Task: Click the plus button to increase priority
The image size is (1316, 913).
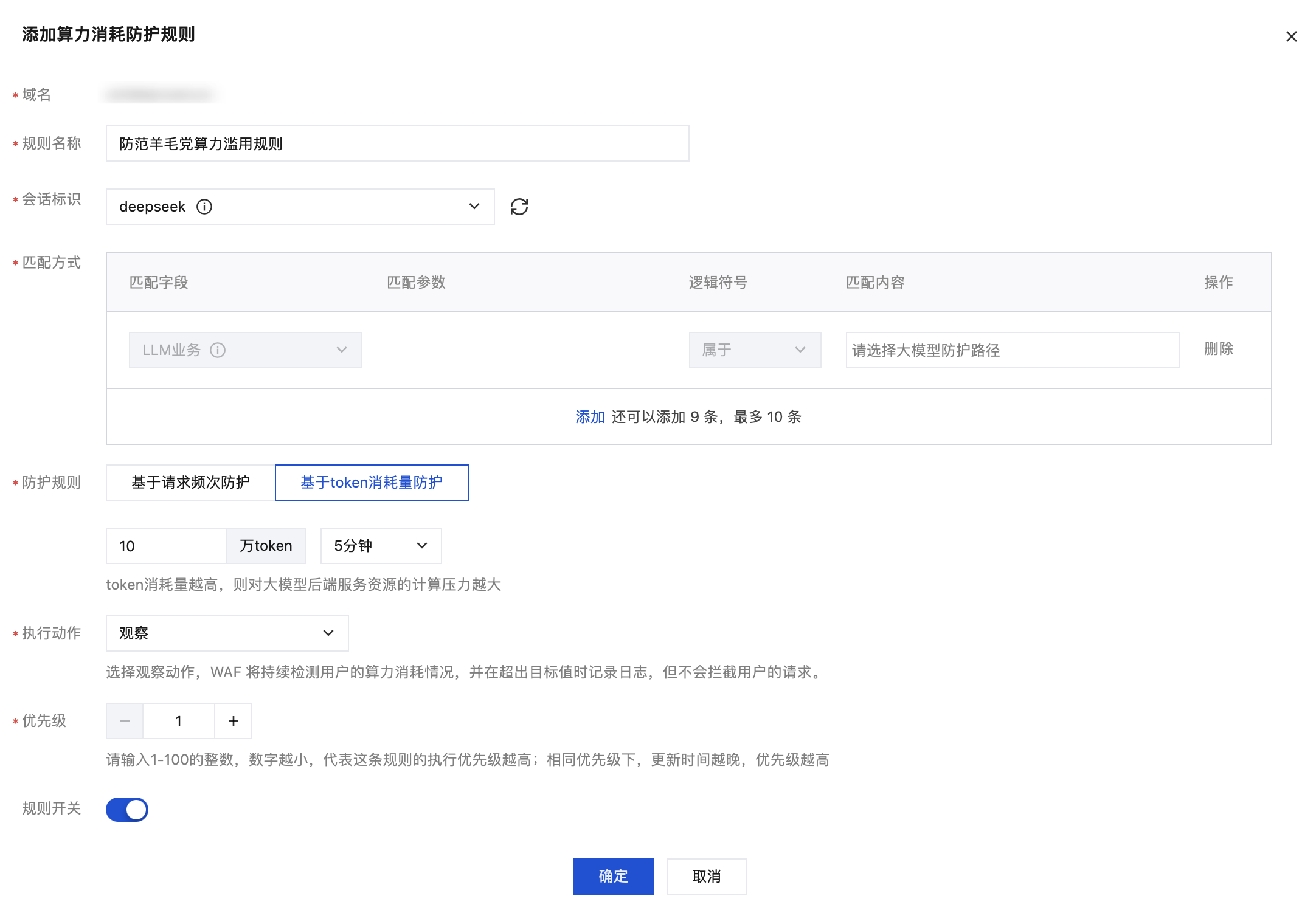Action: [233, 721]
